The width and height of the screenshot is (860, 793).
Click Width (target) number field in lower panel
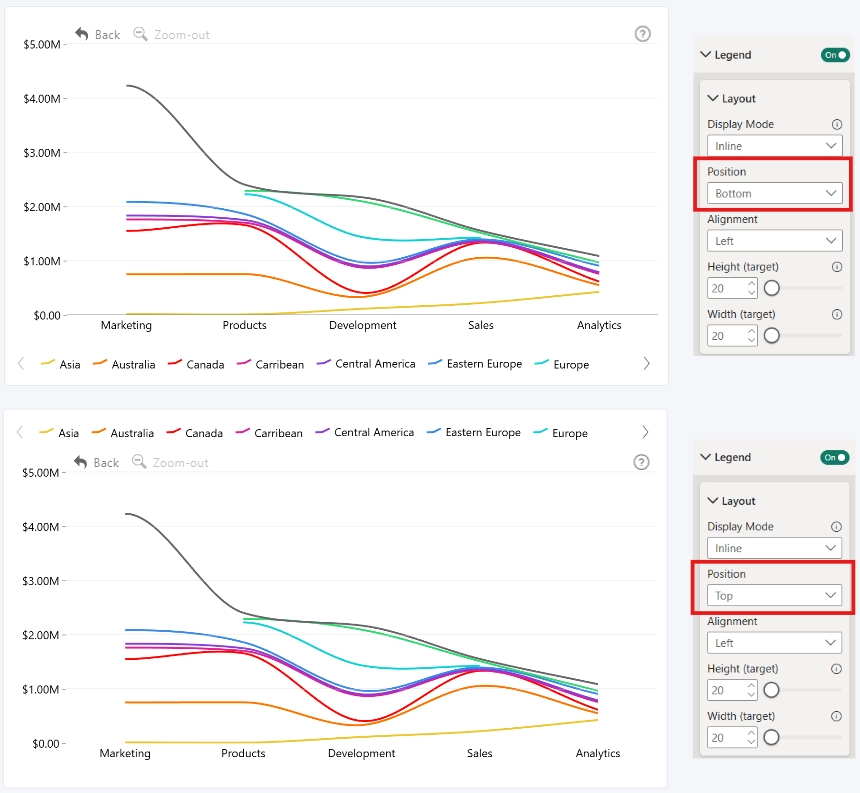(x=732, y=737)
